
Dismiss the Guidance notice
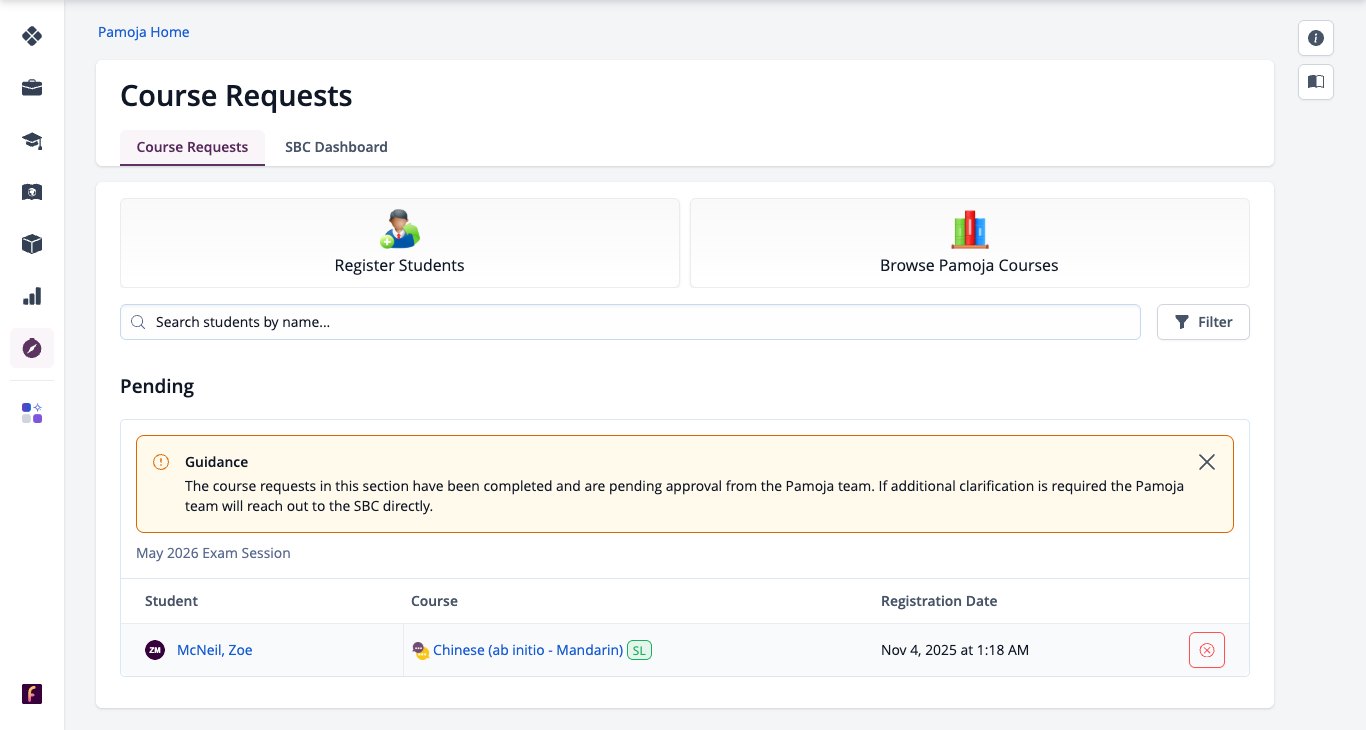(1207, 462)
